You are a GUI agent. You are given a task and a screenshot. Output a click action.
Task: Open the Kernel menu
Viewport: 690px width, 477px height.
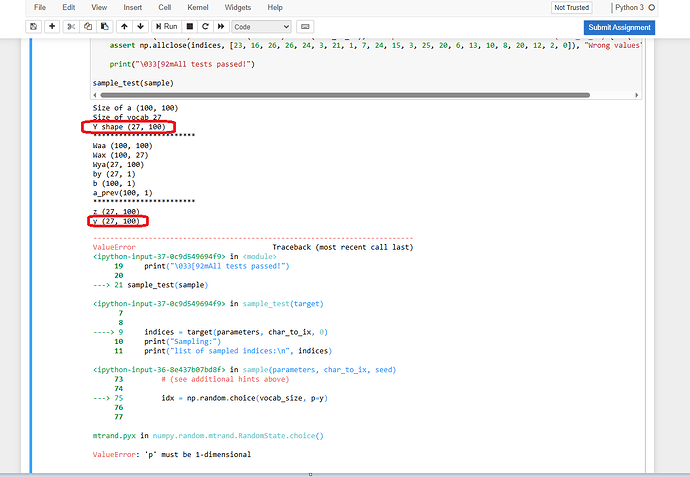coord(198,7)
